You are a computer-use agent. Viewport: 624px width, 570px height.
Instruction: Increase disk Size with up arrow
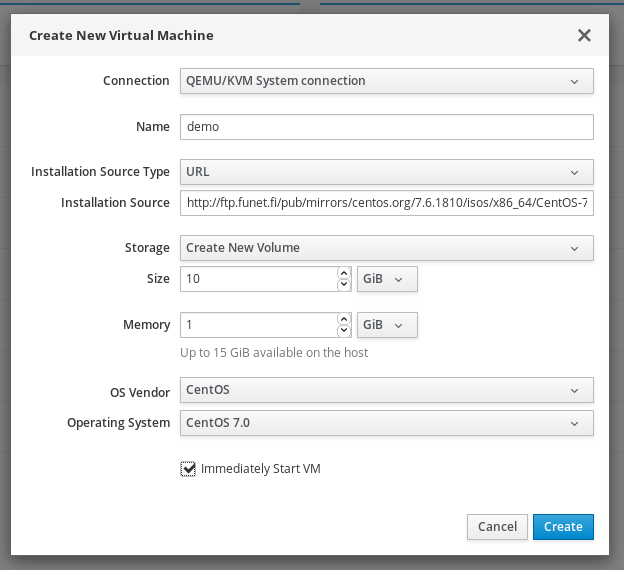(x=344, y=273)
